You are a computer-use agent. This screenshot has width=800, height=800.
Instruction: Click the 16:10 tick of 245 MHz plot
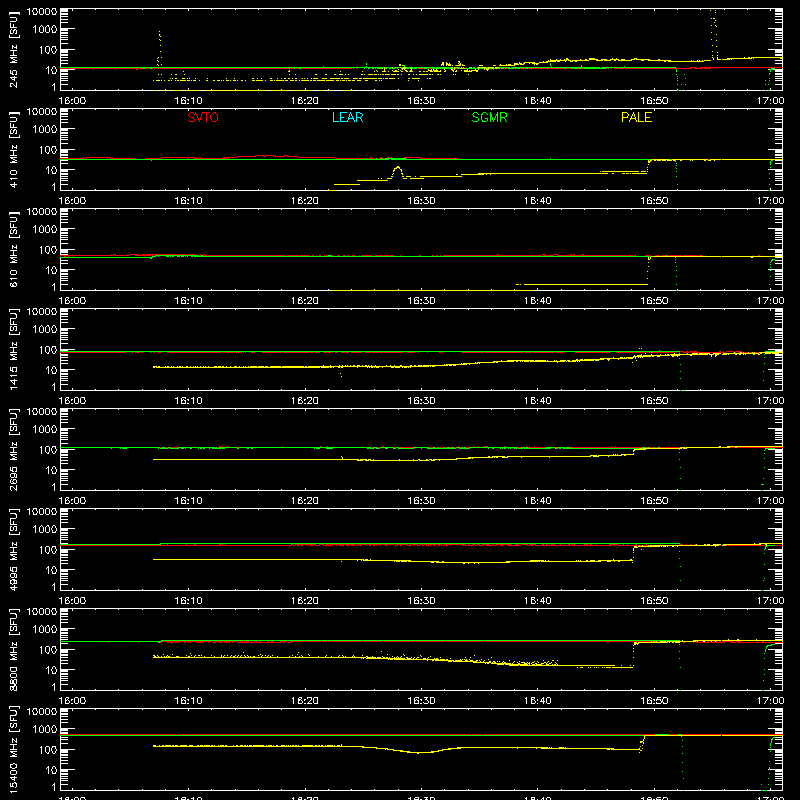[188, 101]
